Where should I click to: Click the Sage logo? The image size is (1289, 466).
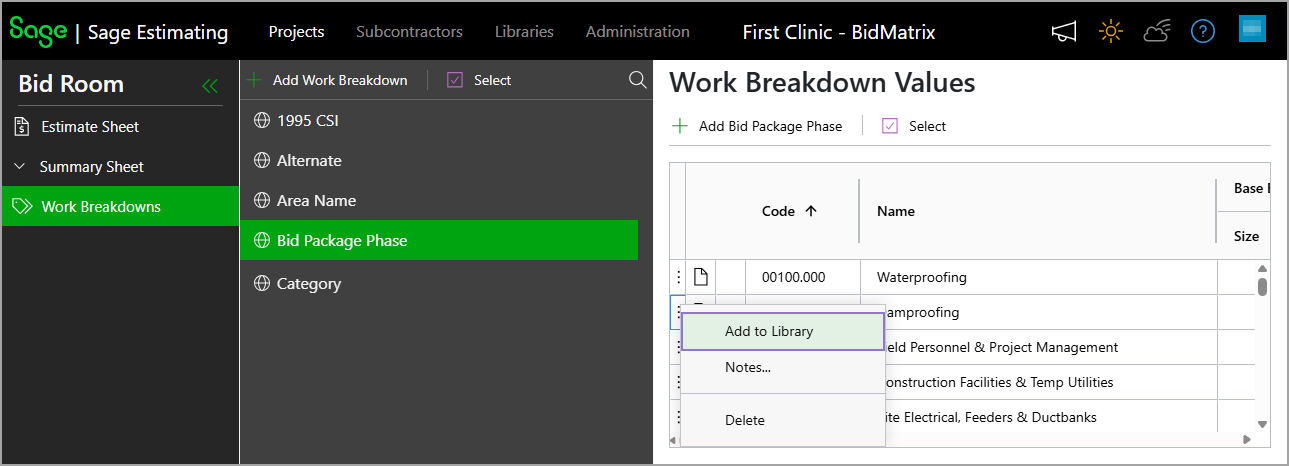[37, 30]
